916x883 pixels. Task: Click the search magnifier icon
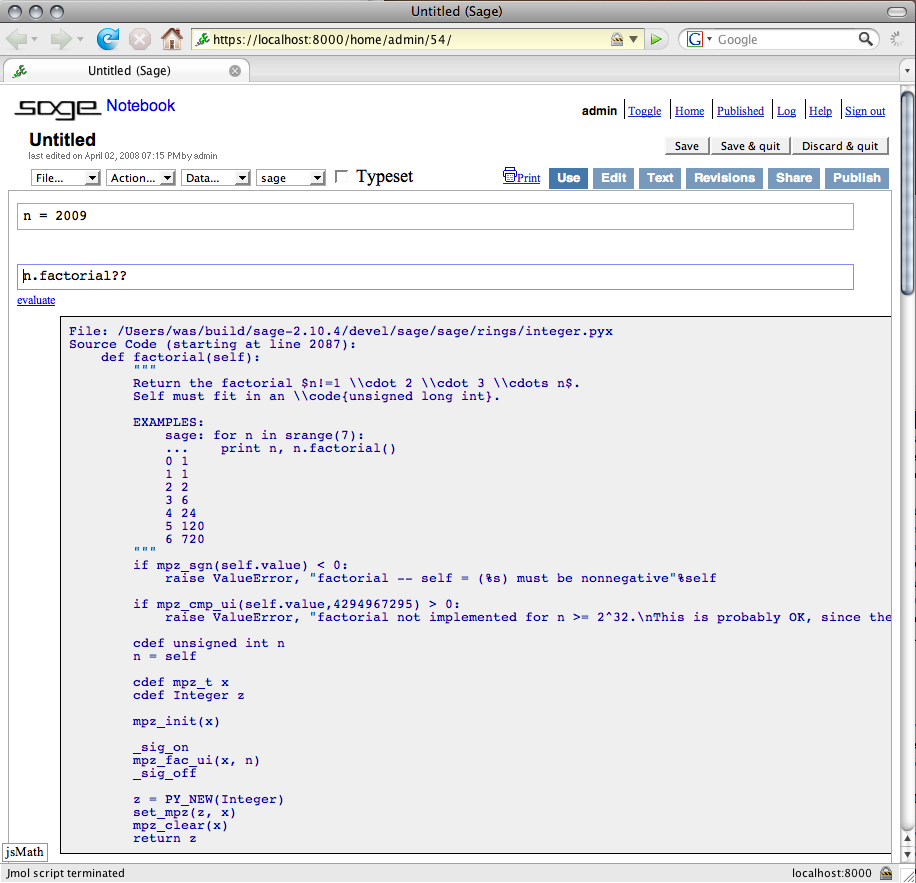[865, 39]
